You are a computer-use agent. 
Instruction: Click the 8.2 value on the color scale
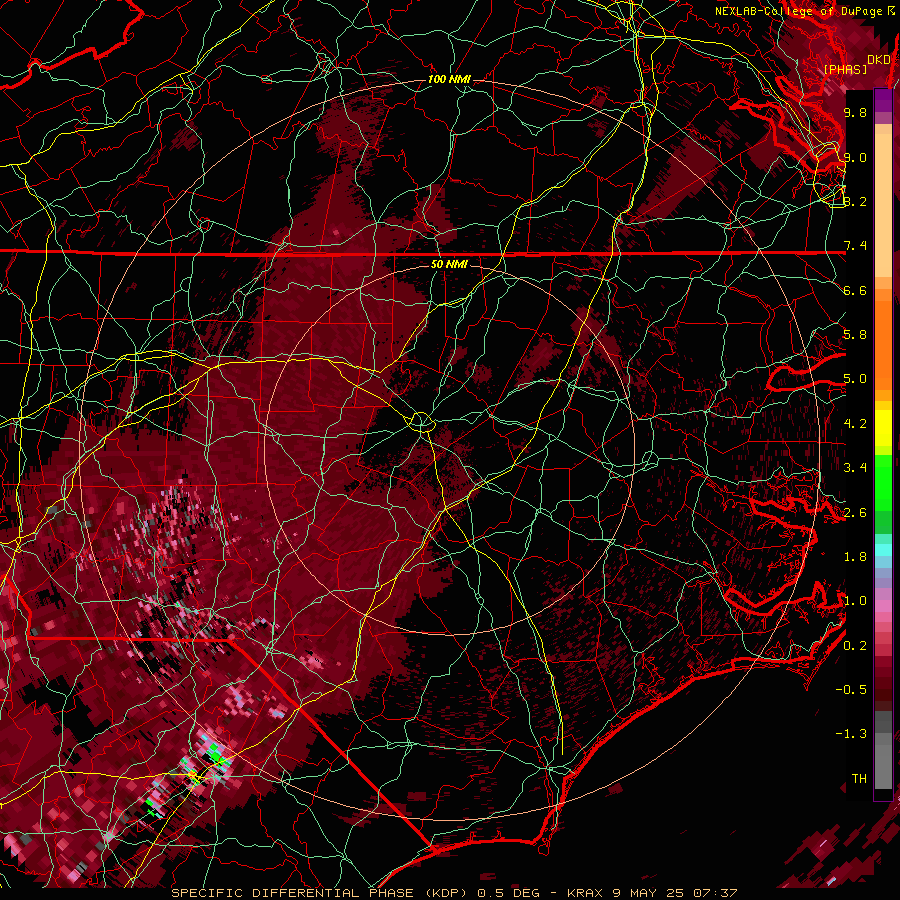(855, 201)
